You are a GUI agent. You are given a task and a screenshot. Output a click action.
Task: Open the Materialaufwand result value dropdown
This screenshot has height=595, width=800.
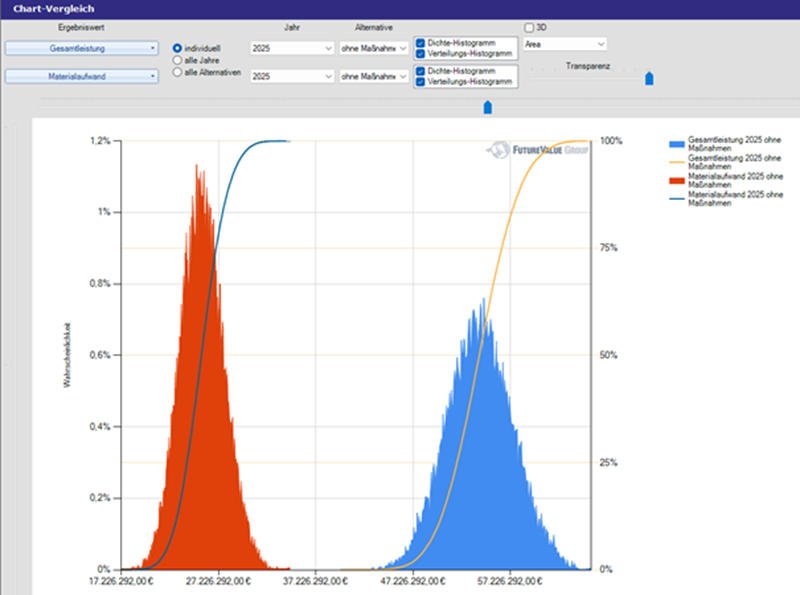click(x=82, y=77)
